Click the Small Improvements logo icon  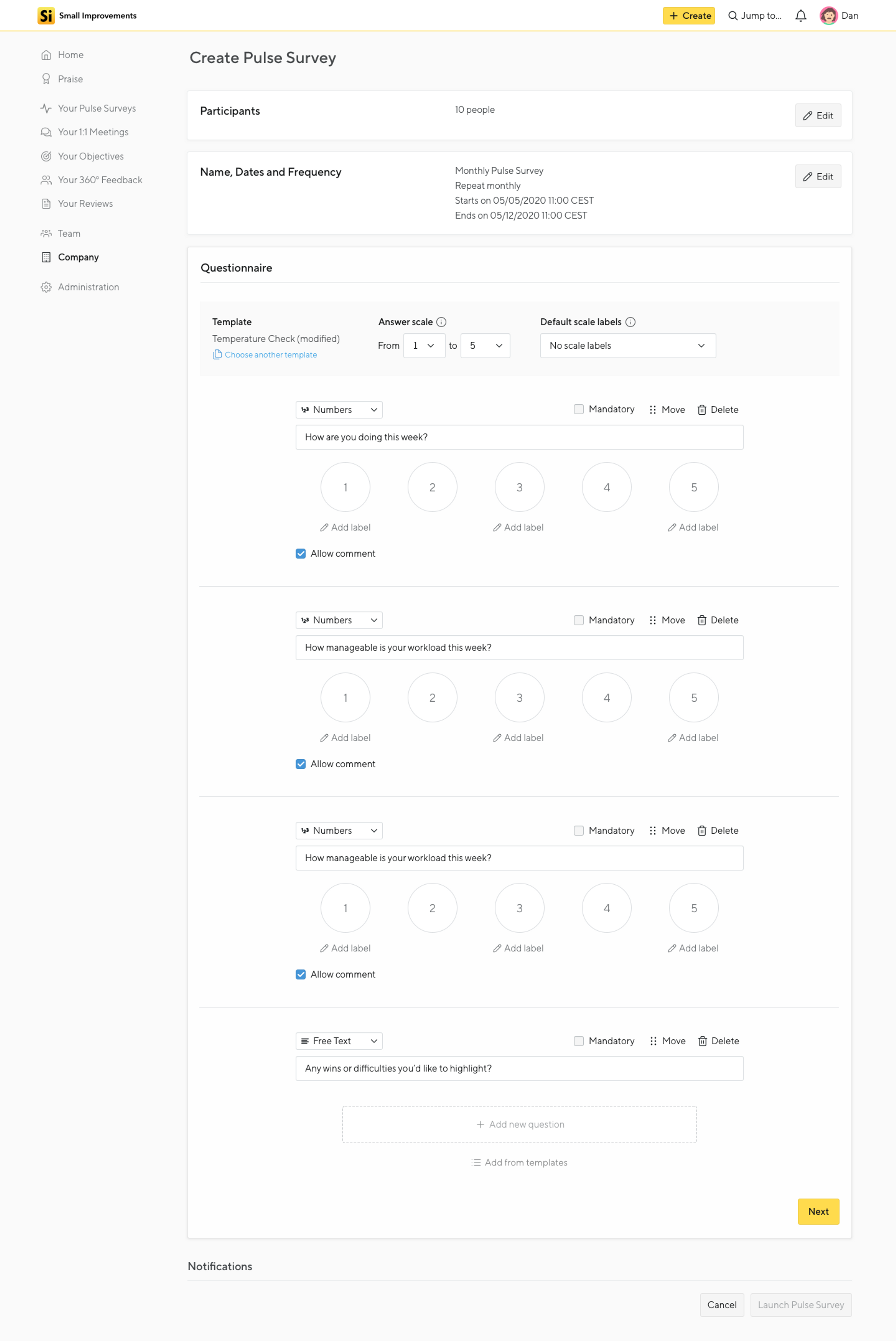tap(46, 16)
